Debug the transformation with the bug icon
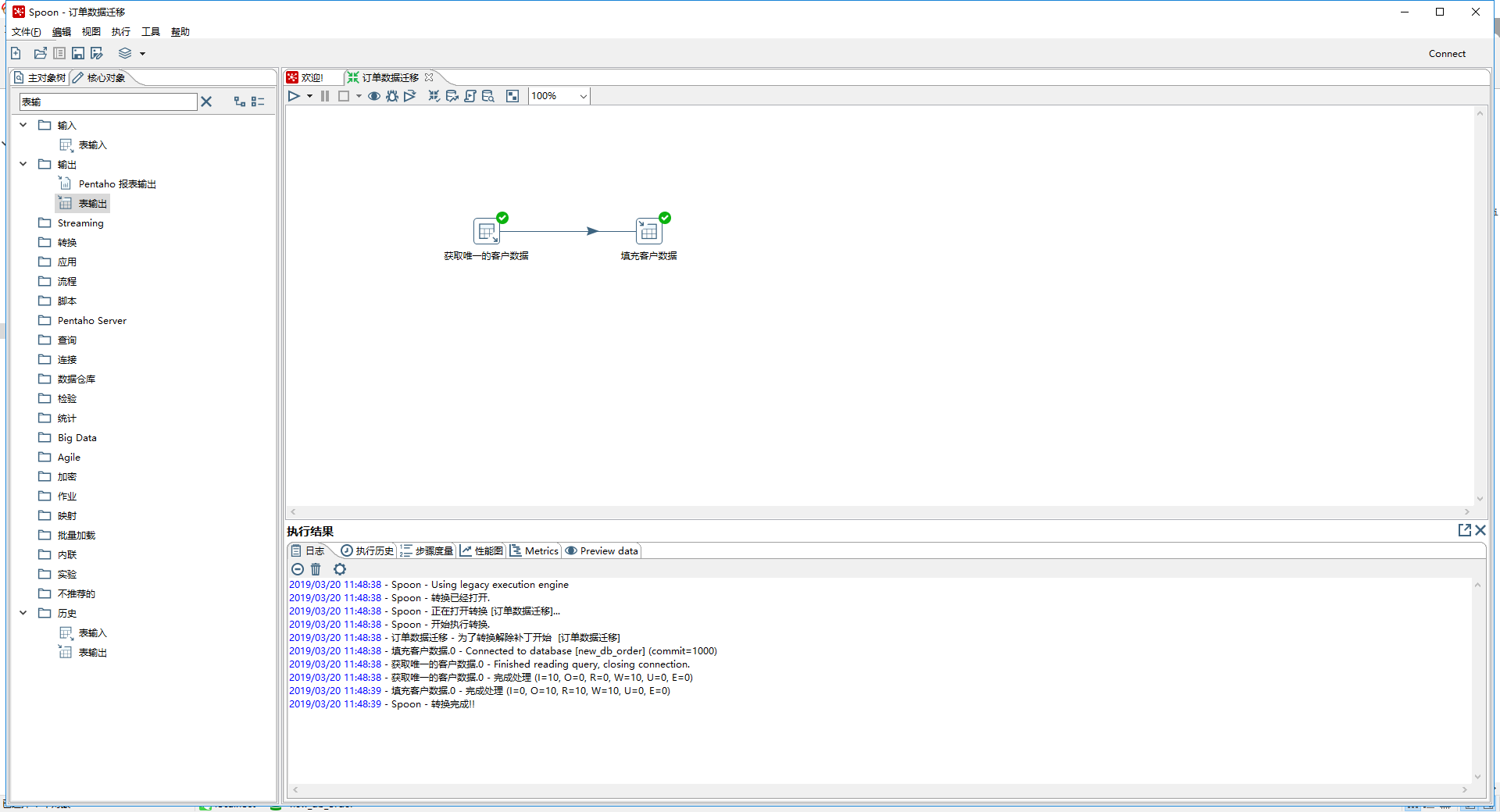This screenshot has width=1500, height=812. click(392, 96)
